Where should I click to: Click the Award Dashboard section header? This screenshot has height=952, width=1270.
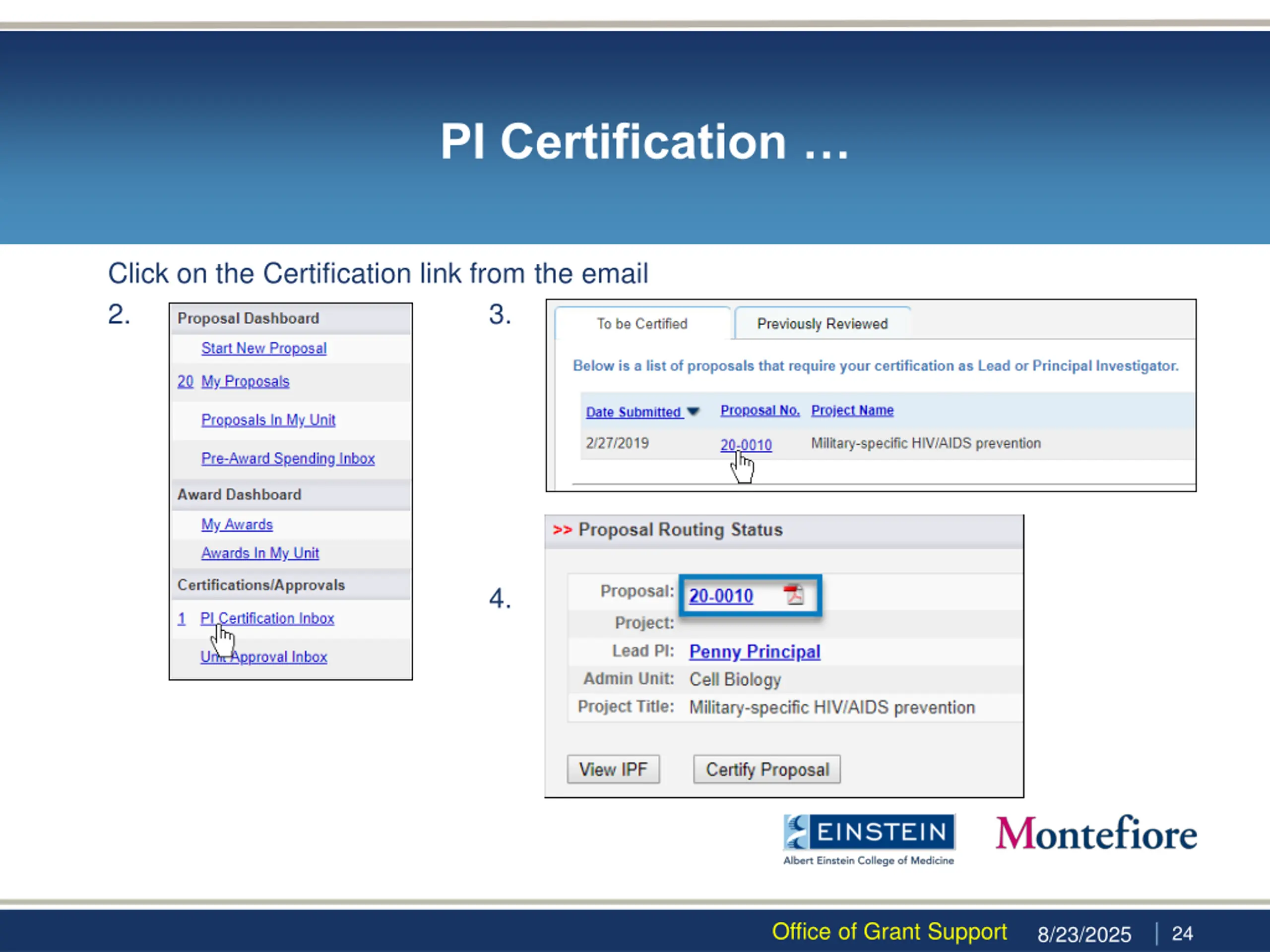tap(291, 495)
